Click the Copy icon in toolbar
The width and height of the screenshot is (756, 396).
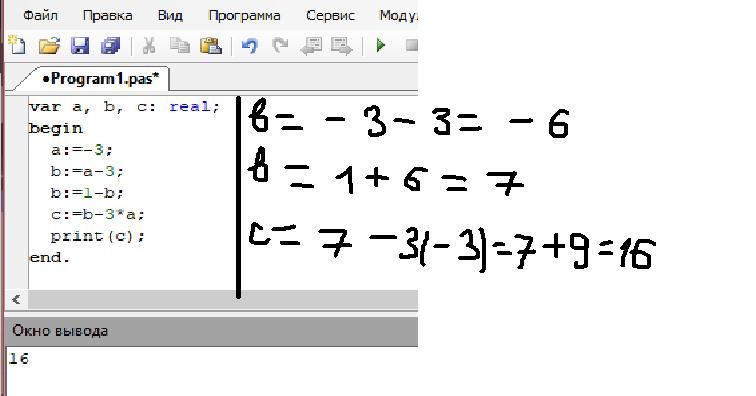pos(180,45)
